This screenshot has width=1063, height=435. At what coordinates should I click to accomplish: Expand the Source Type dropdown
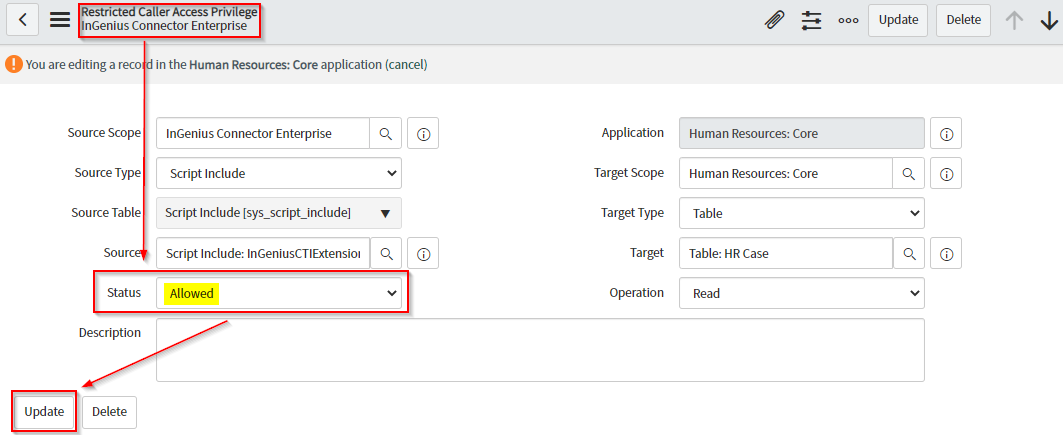279,173
